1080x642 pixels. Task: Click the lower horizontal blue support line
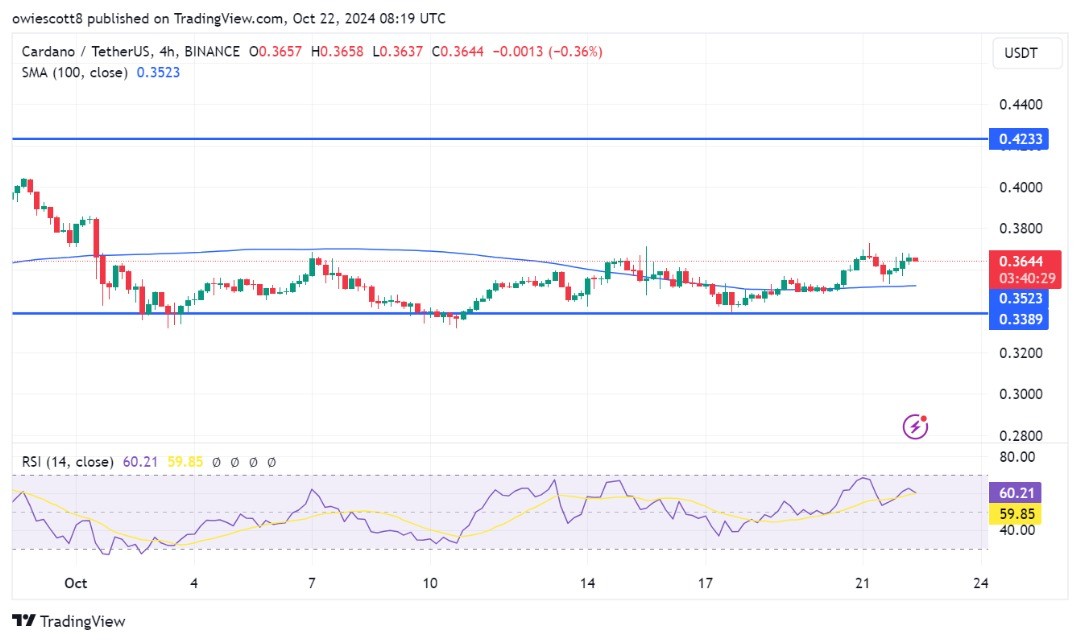coord(500,313)
